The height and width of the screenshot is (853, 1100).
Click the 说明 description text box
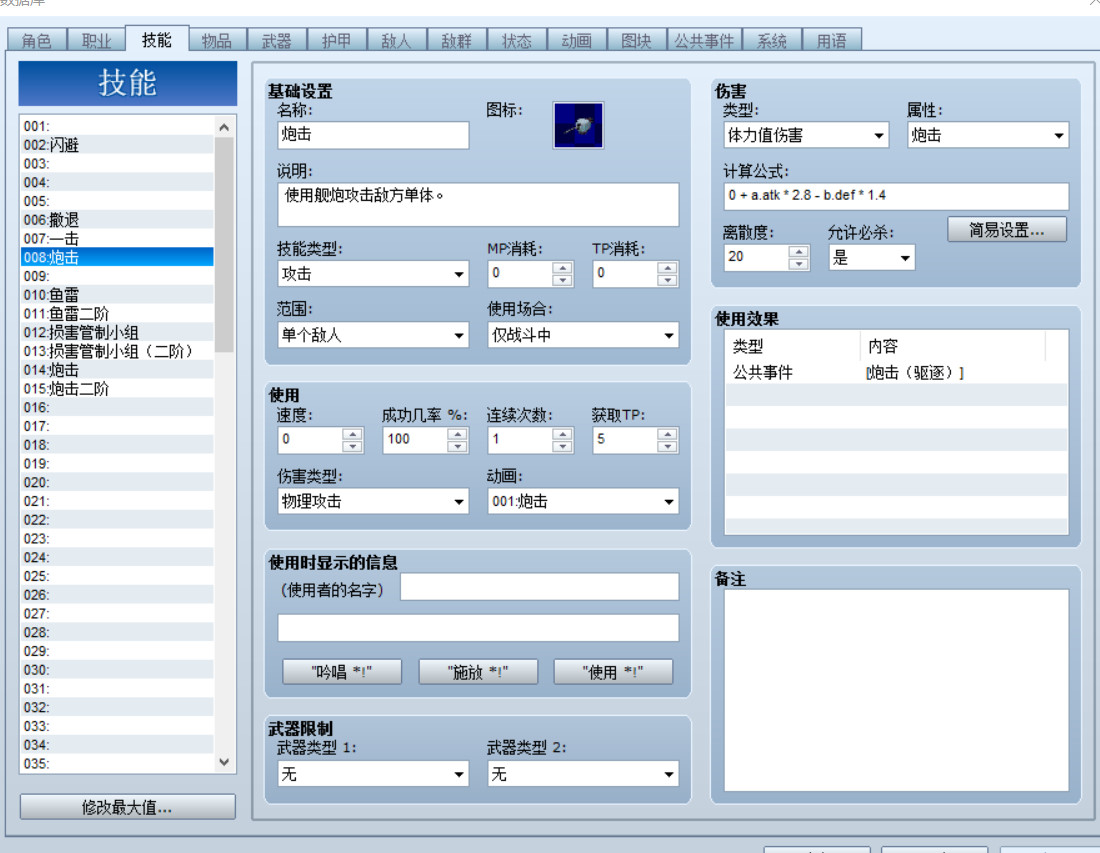478,204
